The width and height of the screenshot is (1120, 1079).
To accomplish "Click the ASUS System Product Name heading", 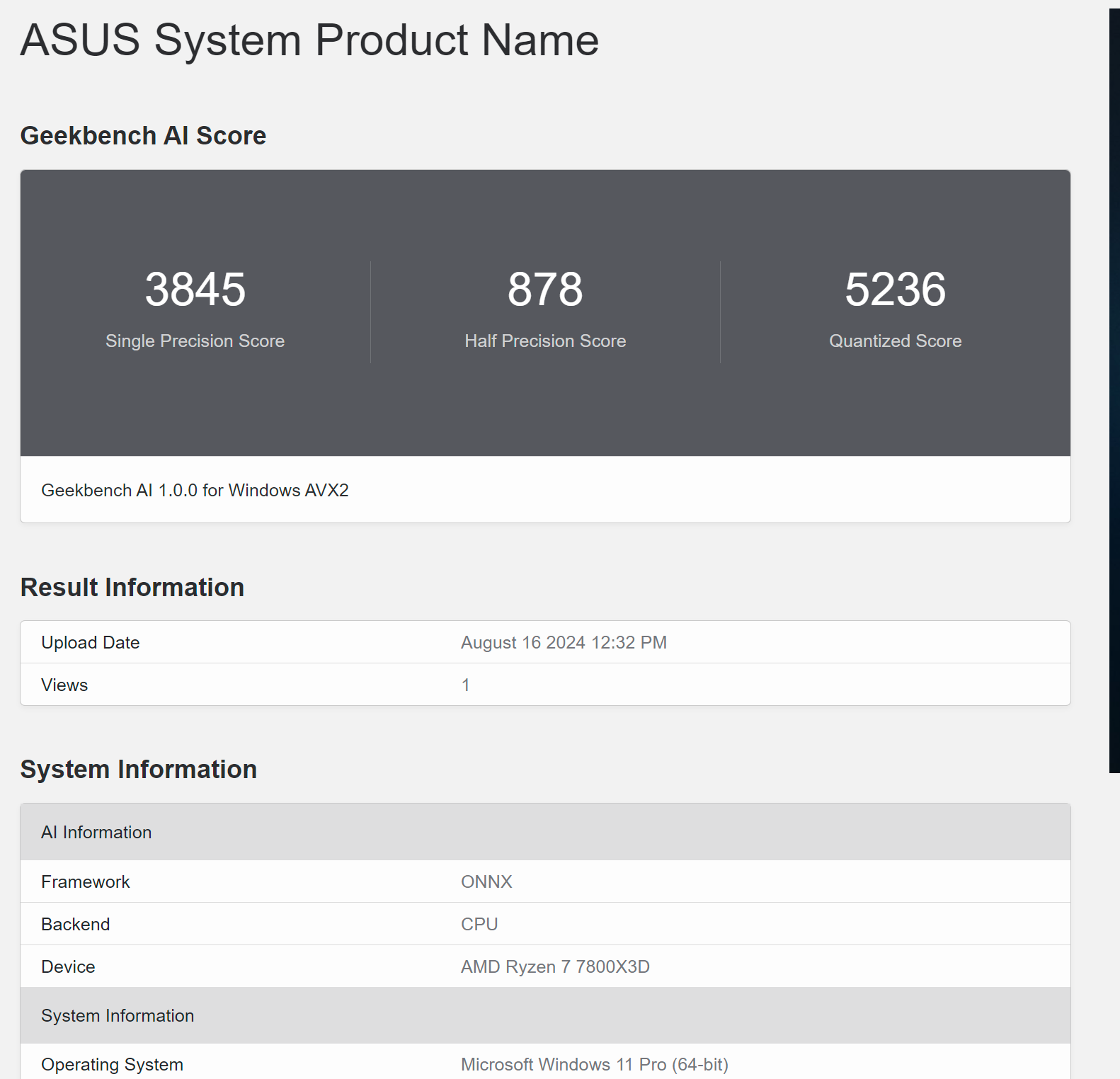I will pos(309,40).
